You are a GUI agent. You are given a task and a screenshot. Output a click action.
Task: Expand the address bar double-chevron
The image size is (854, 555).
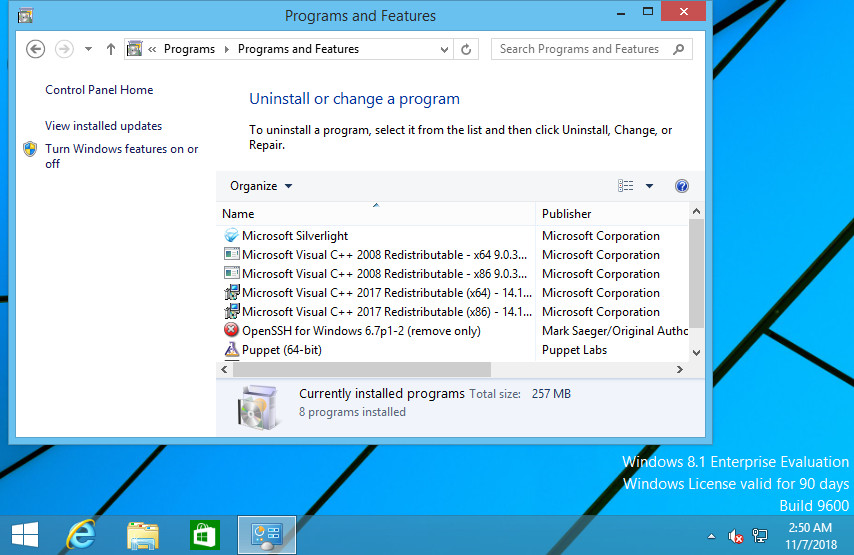(152, 49)
